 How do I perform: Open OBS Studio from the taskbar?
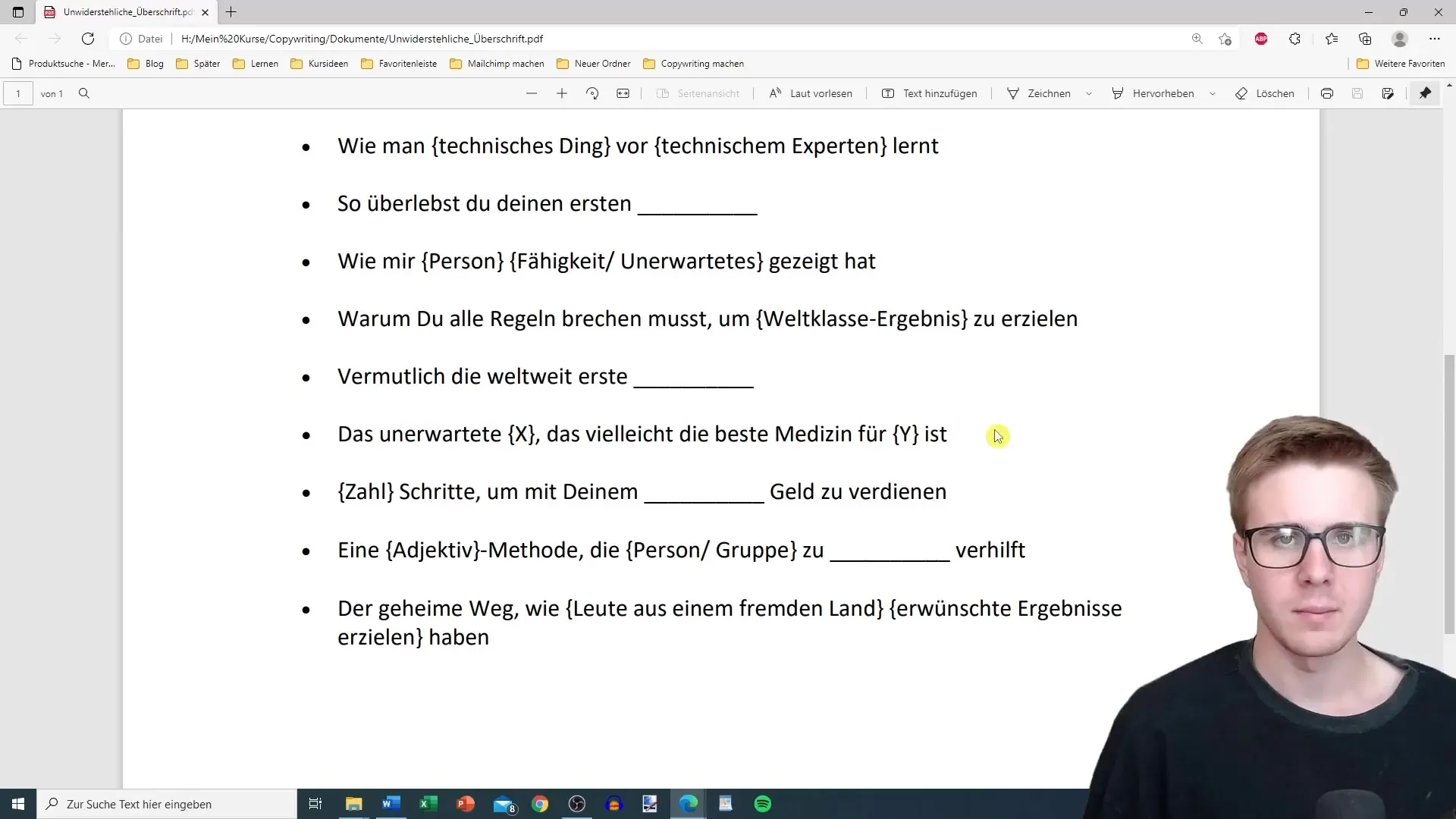(577, 804)
